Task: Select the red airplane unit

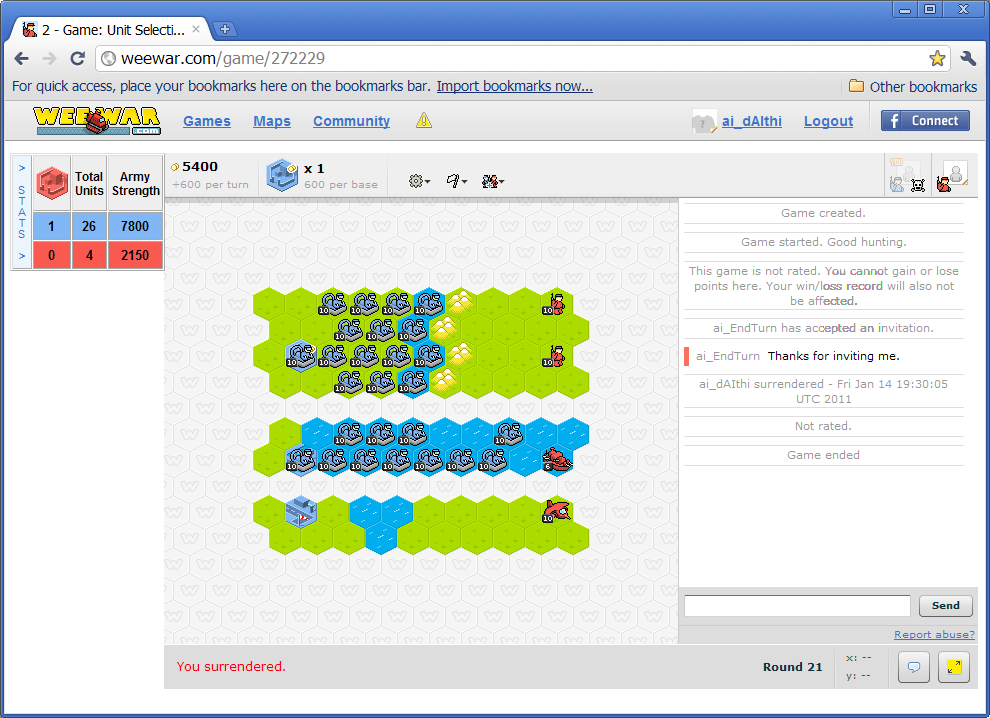Action: point(557,510)
